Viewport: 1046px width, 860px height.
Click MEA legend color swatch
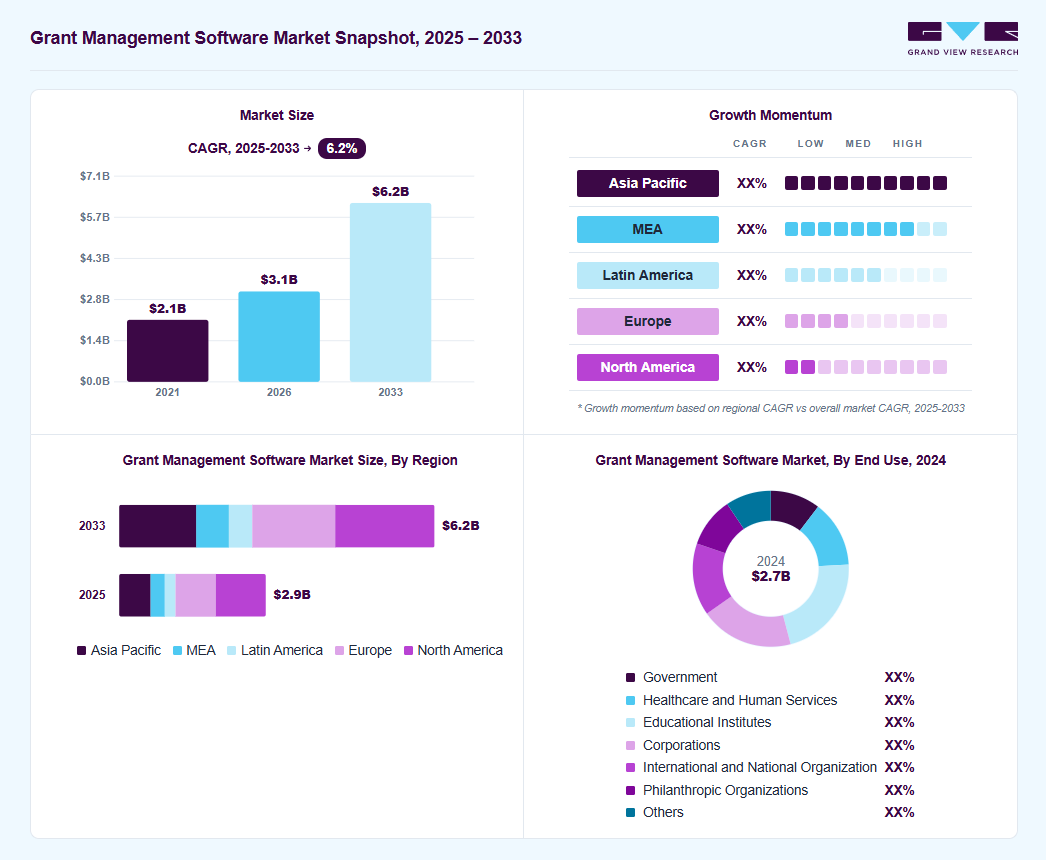click(177, 651)
